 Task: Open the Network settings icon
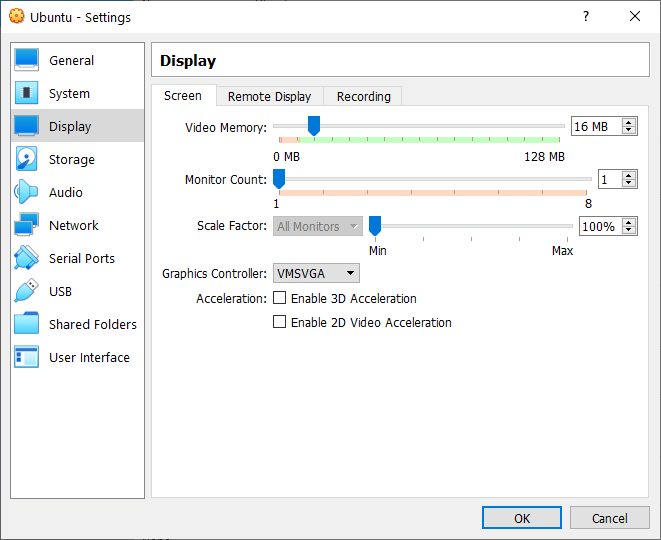coord(27,225)
